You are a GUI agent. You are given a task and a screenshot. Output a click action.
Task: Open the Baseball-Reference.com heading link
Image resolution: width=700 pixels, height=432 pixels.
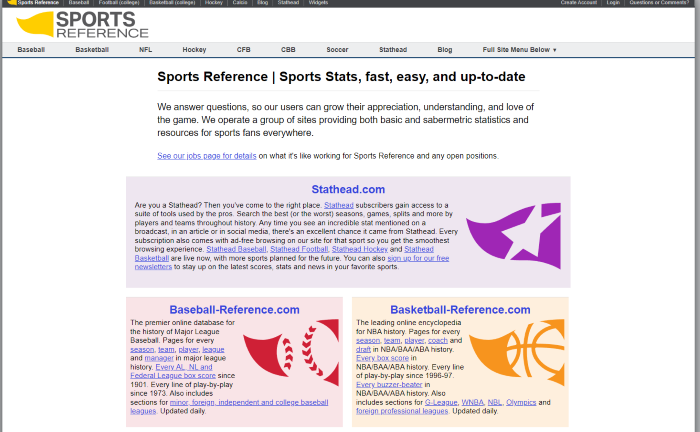click(x=234, y=310)
